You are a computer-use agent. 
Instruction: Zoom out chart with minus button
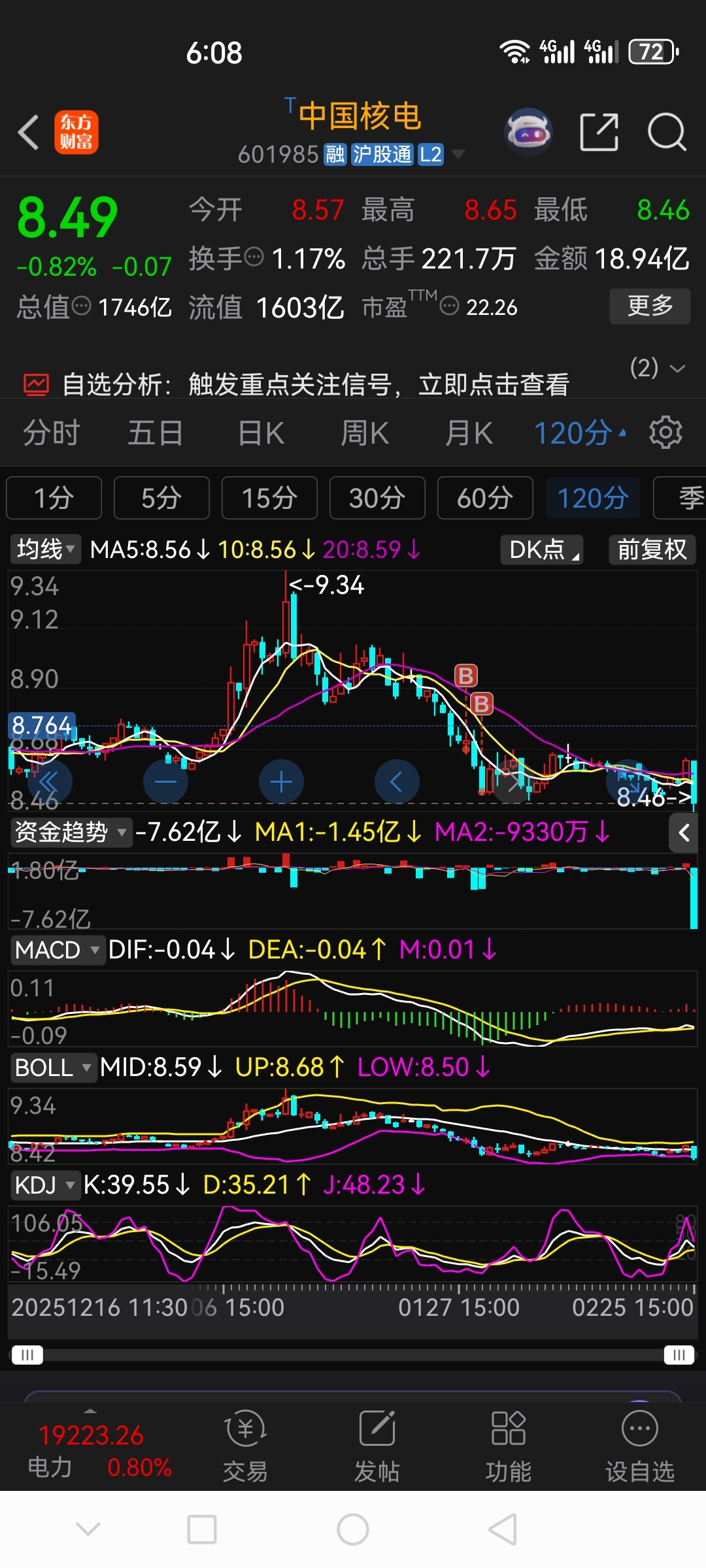tap(165, 781)
